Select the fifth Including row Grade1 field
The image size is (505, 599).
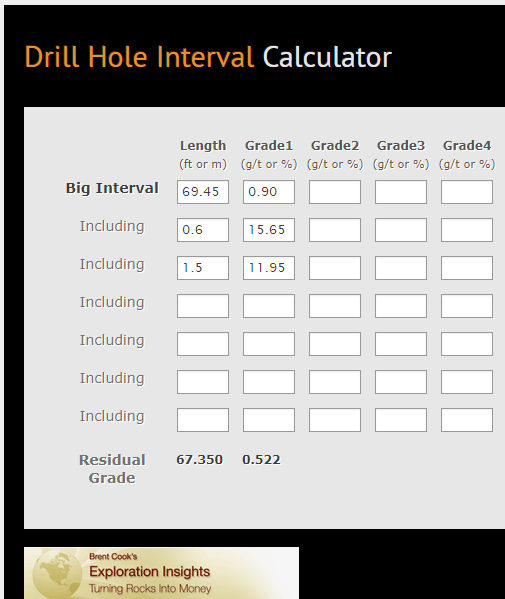[x=269, y=382]
